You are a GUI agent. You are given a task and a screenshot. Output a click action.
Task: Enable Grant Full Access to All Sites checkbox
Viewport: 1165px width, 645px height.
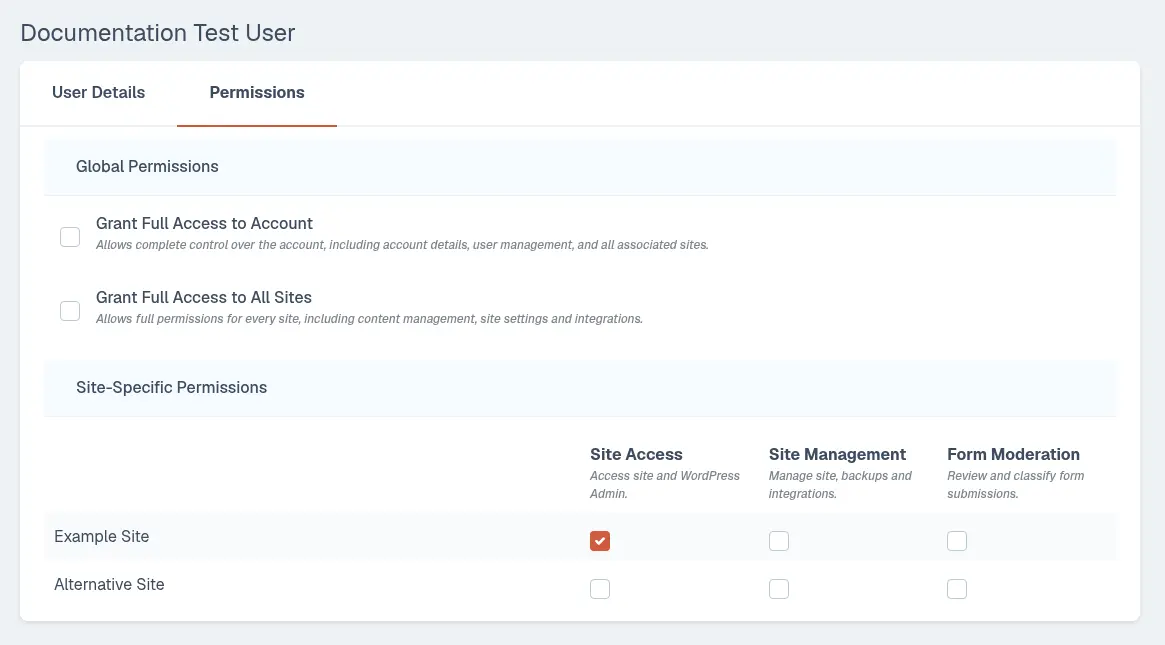click(70, 311)
